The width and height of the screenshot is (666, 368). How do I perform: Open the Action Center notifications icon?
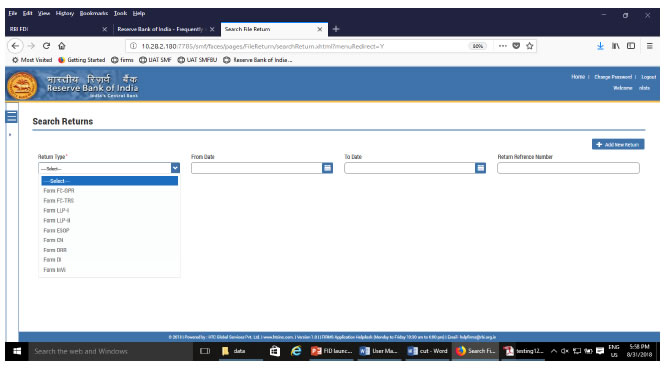[x=600, y=351]
